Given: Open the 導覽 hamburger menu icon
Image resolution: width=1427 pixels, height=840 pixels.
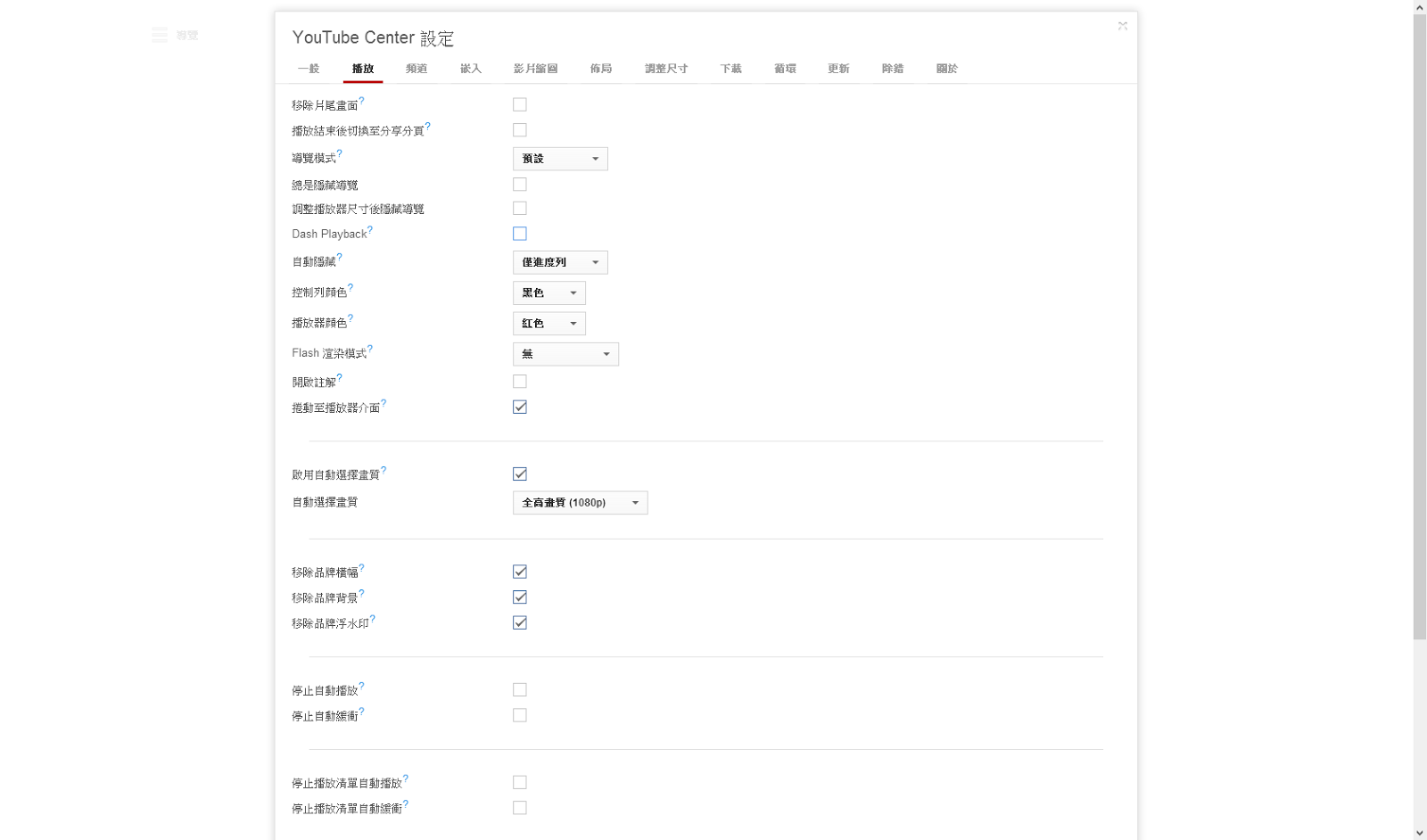Looking at the screenshot, I should (160, 35).
